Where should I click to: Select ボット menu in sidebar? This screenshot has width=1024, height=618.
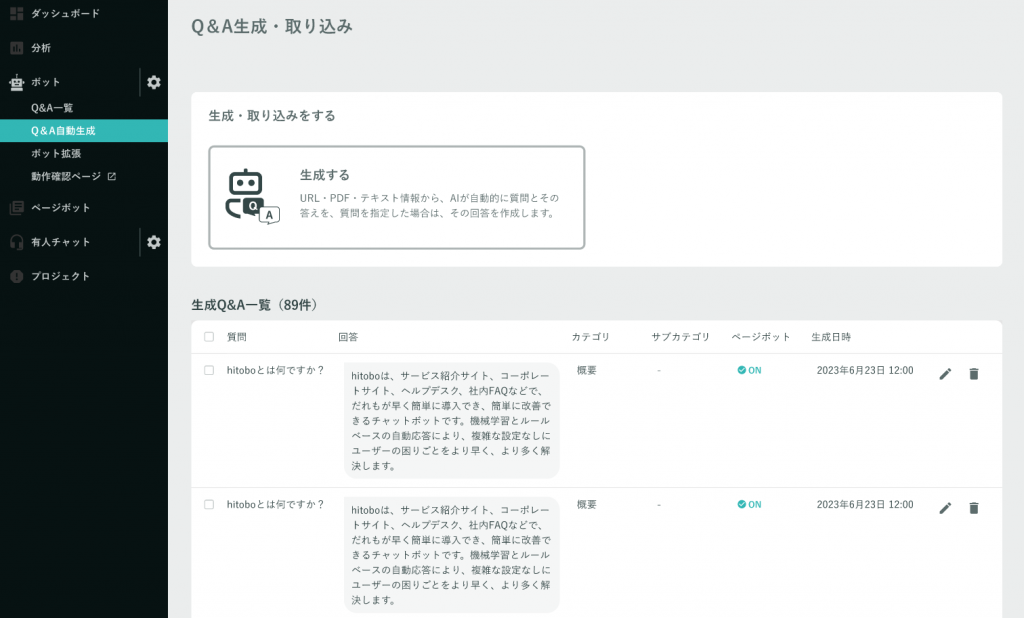(46, 82)
